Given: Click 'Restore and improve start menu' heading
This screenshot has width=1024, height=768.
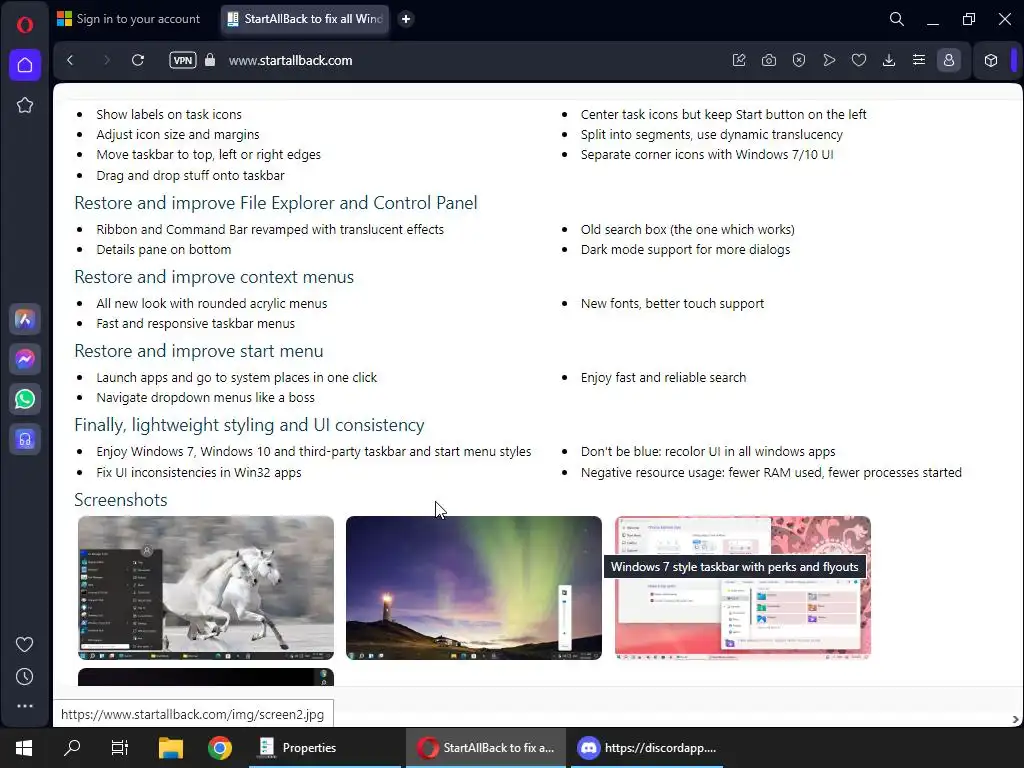Looking at the screenshot, I should 199,351.
